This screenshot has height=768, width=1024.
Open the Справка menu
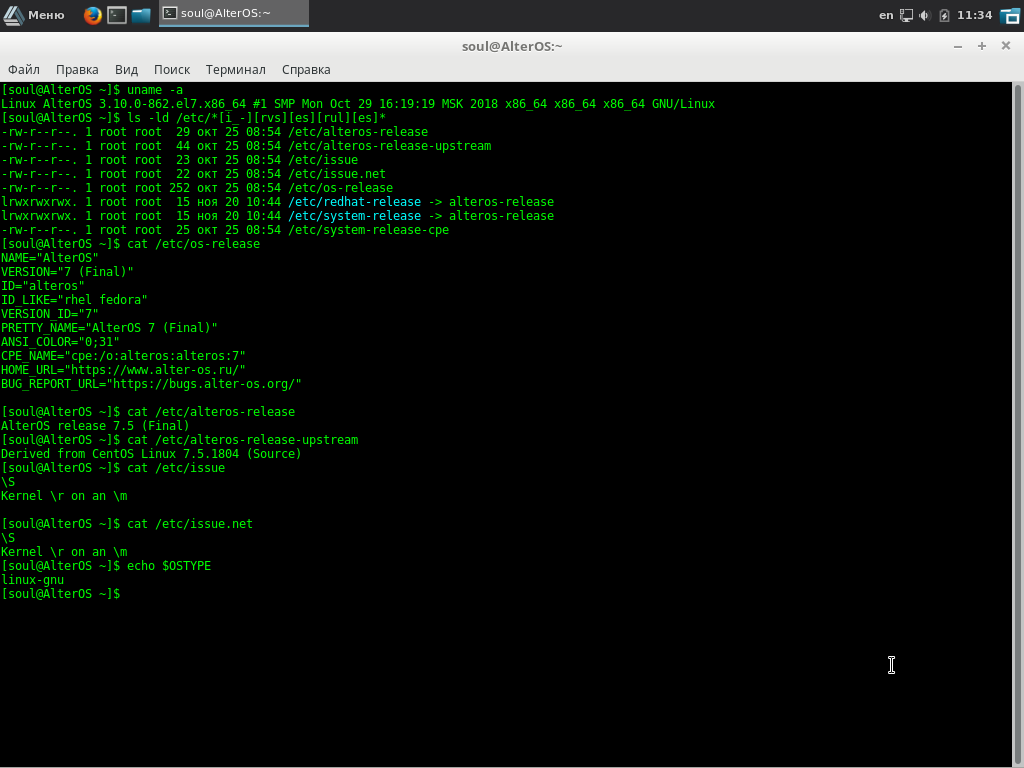click(306, 69)
